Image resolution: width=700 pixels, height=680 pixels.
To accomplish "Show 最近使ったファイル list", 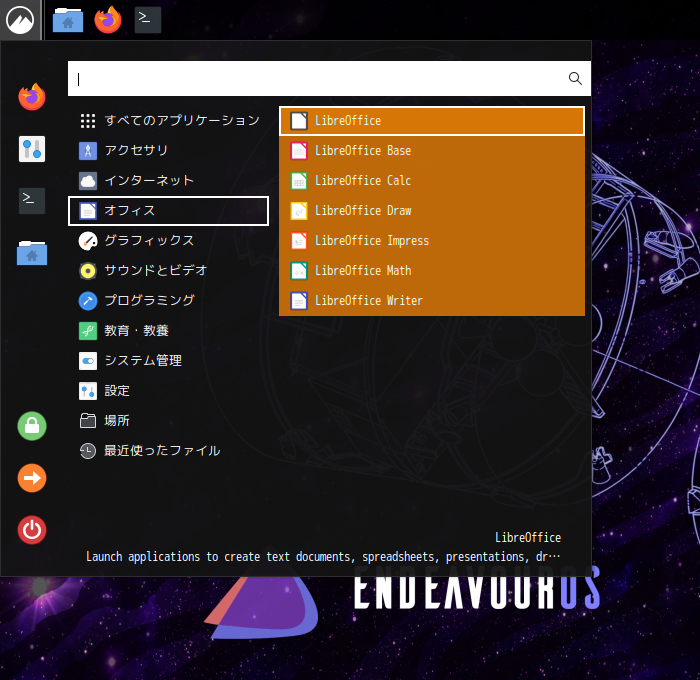I will pyautogui.click(x=168, y=451).
